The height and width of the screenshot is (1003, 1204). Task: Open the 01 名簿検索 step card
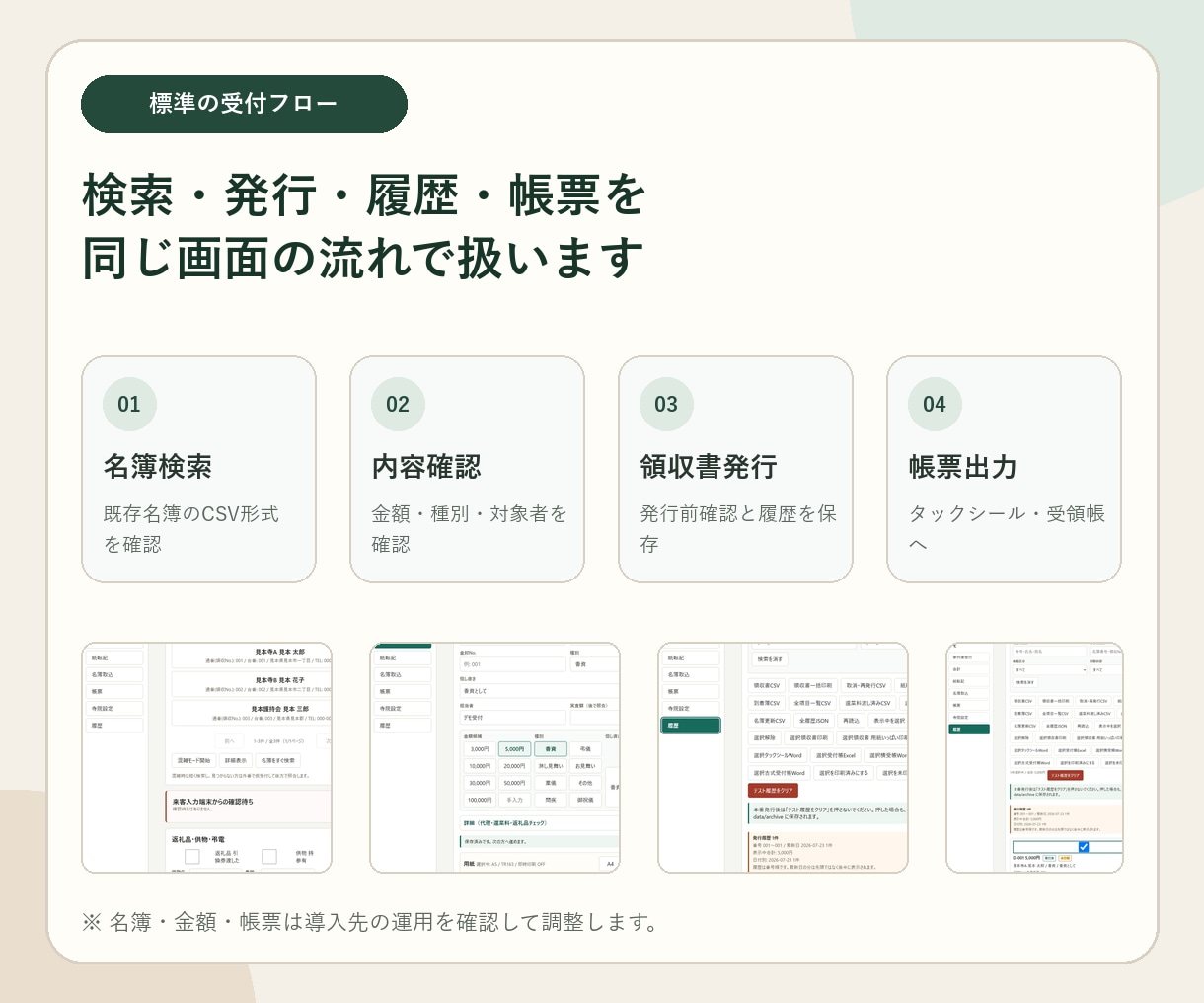198,469
